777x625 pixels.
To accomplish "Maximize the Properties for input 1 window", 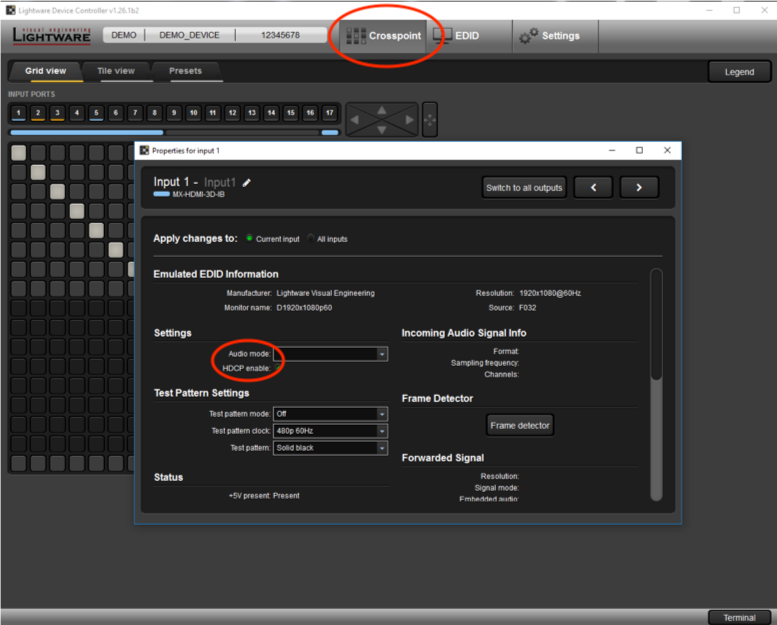I will tap(639, 150).
